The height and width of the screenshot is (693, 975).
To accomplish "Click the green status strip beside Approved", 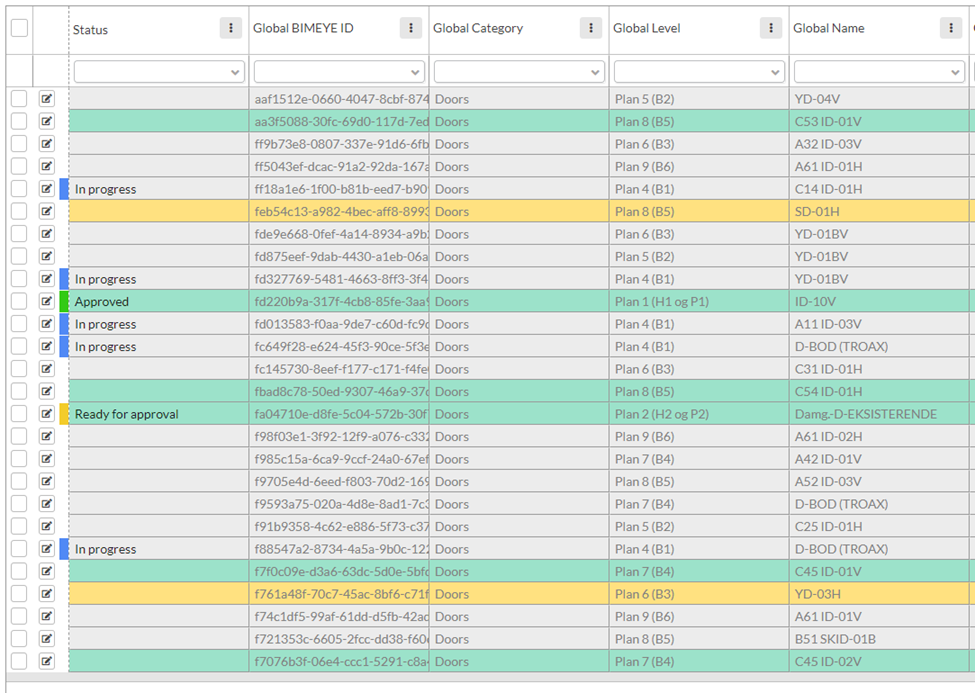I will click(66, 301).
